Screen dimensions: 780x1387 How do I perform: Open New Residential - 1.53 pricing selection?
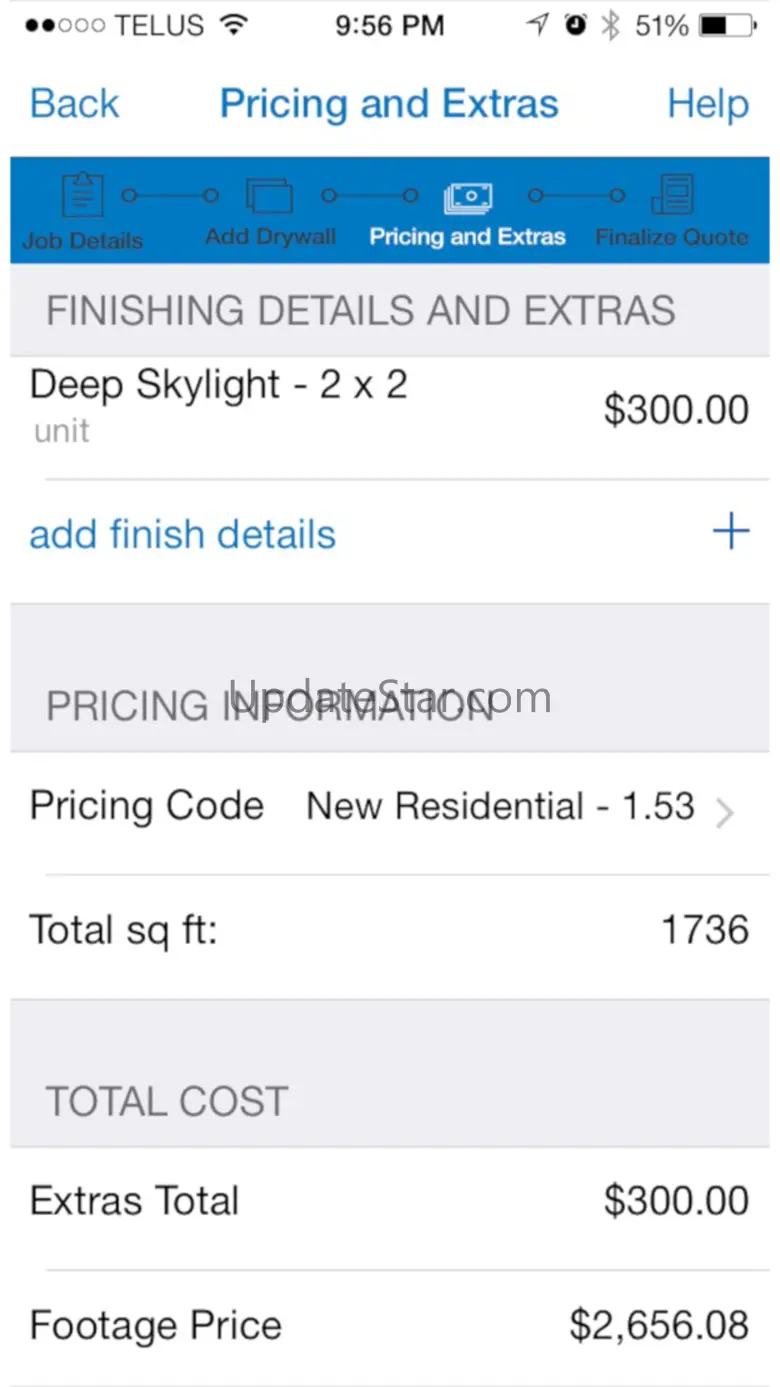tap(500, 806)
